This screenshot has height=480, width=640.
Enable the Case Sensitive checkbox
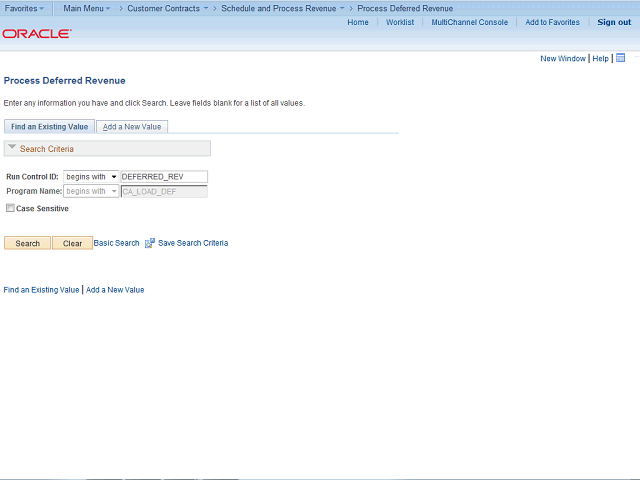click(x=10, y=208)
